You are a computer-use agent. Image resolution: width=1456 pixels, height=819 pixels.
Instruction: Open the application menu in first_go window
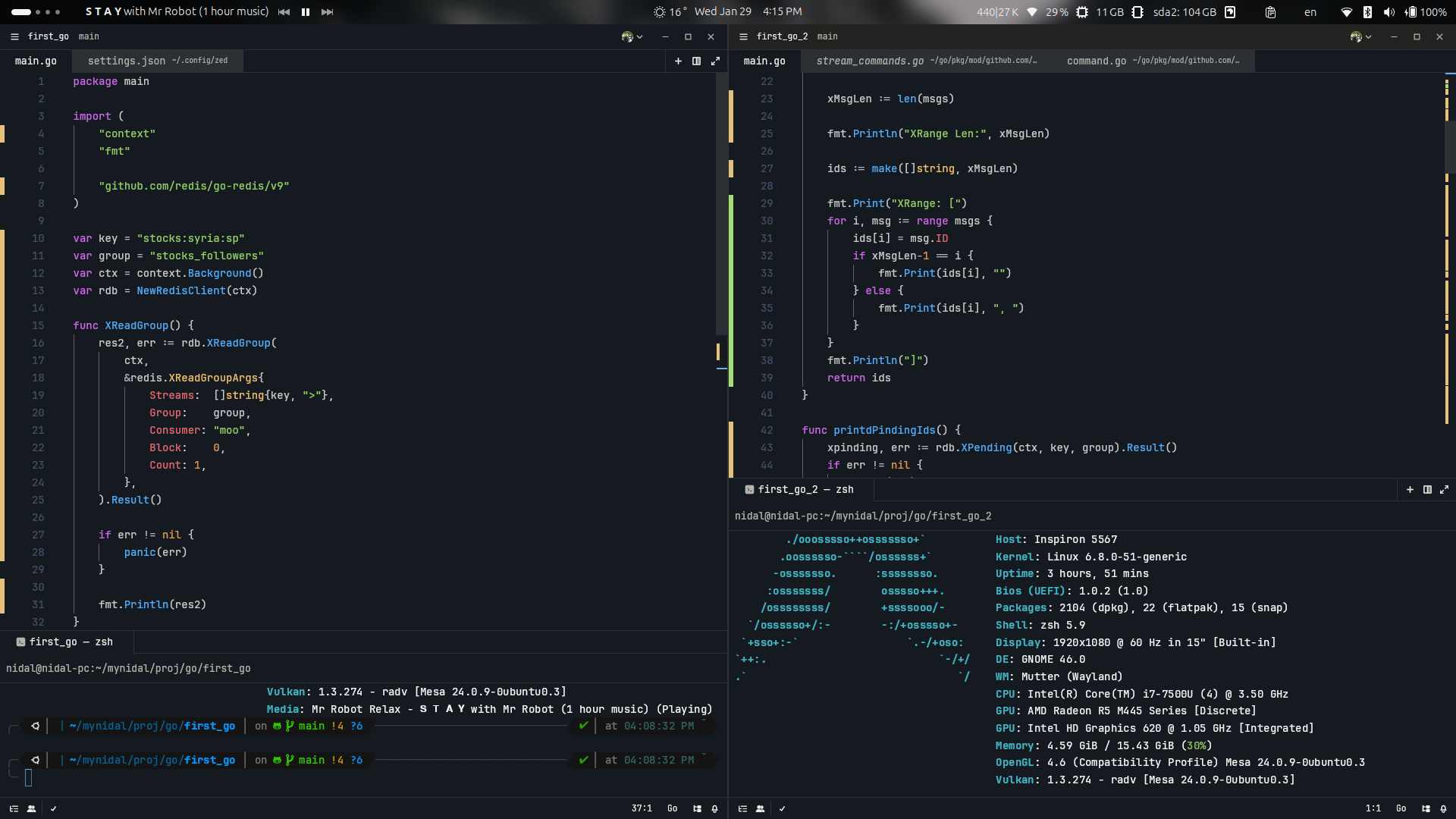click(14, 36)
